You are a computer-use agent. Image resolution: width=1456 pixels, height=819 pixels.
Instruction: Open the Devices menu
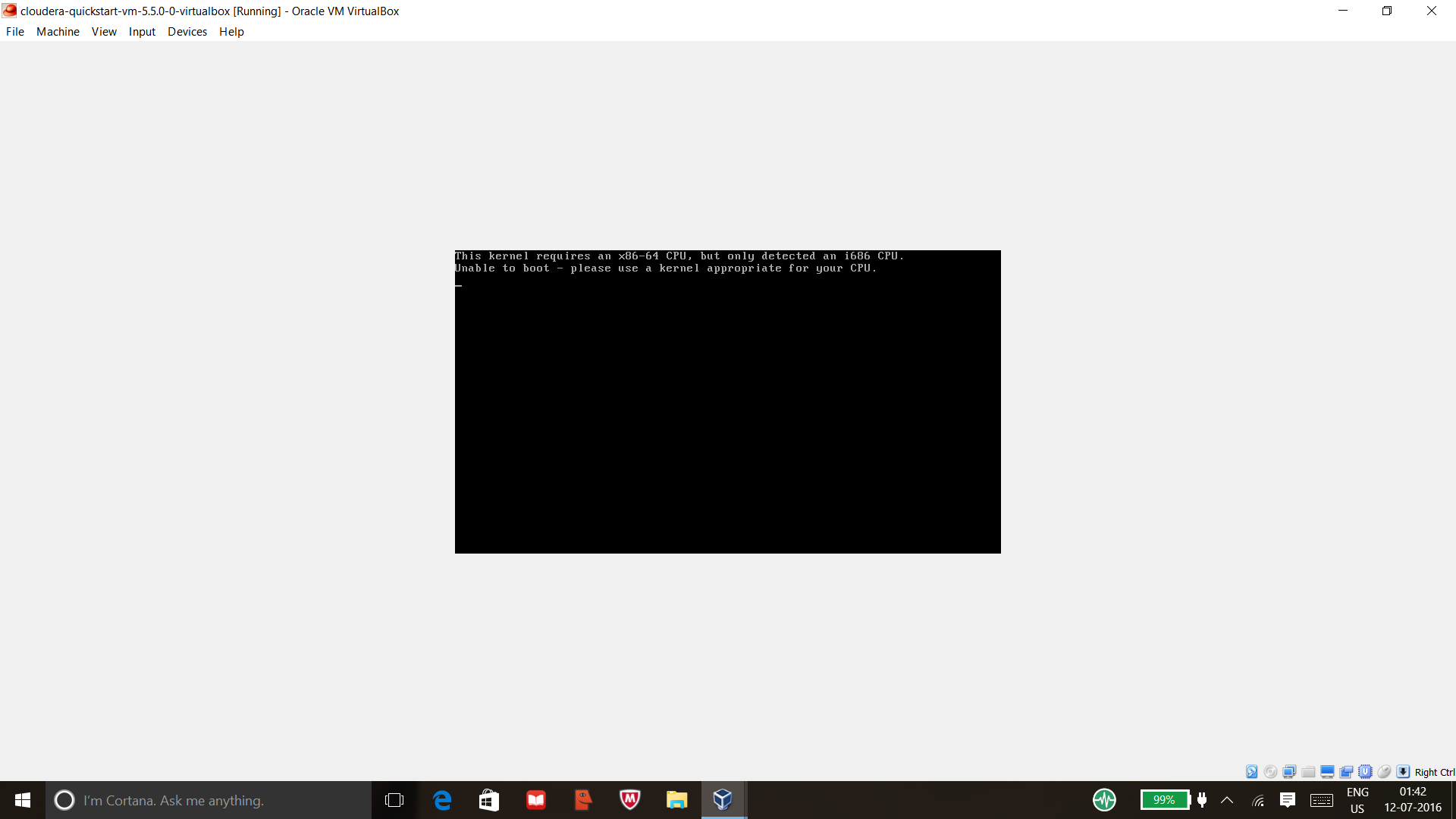tap(187, 31)
